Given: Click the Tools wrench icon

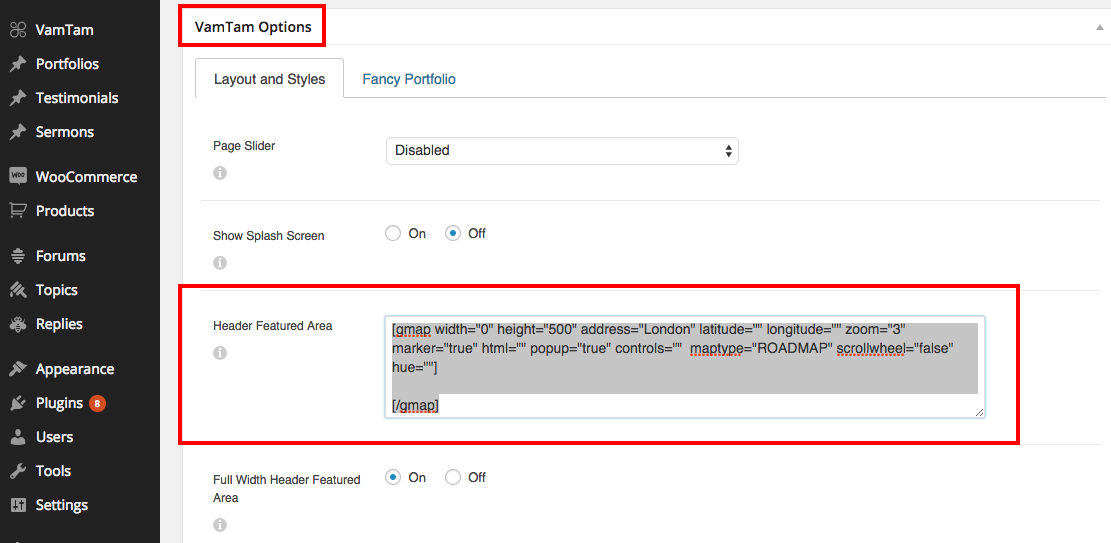Looking at the screenshot, I should pos(18,471).
